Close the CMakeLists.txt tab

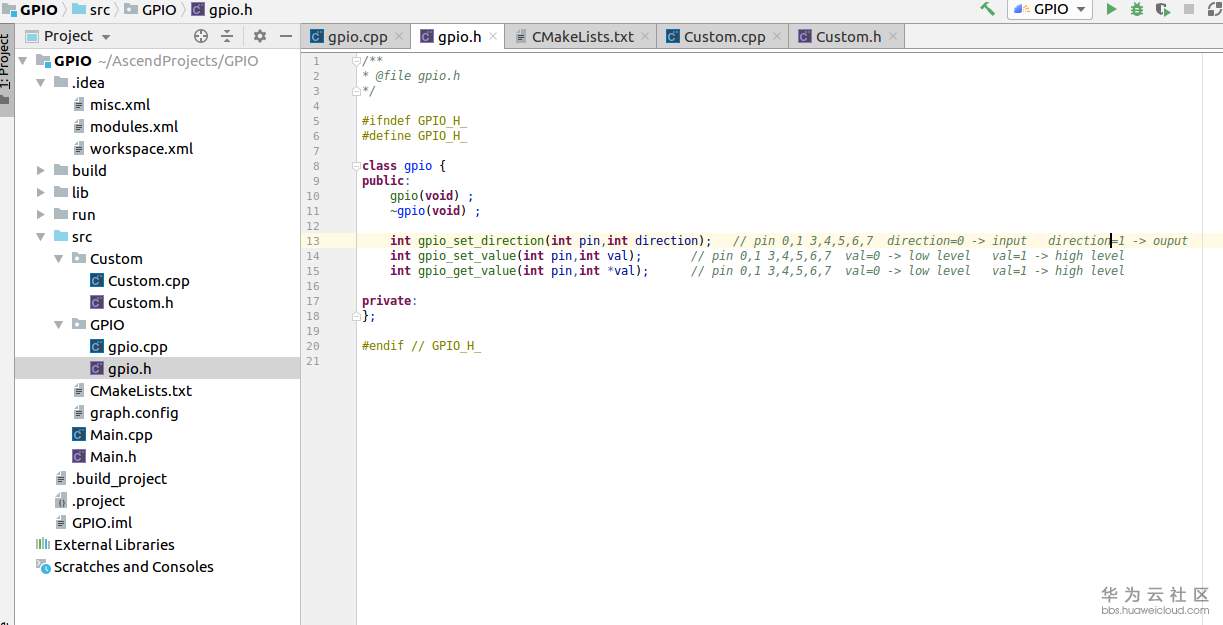(646, 37)
